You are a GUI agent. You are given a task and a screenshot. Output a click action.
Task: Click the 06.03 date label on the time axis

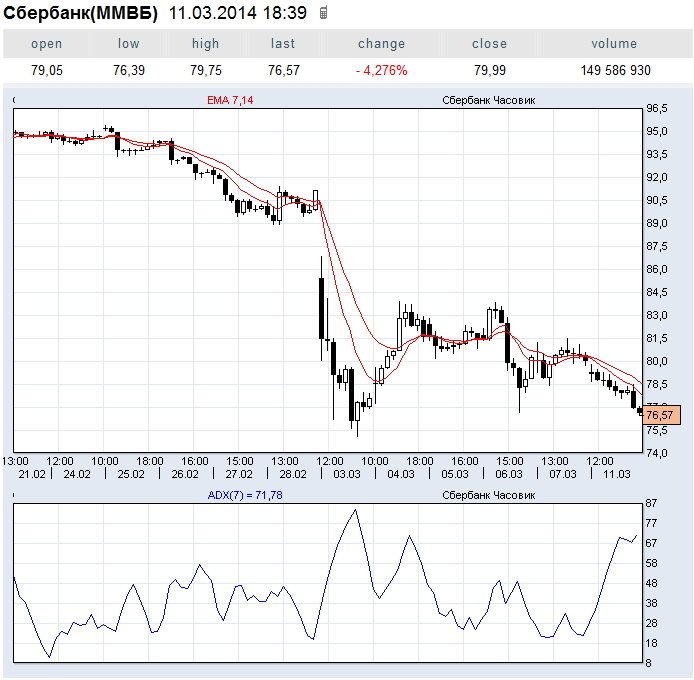tap(509, 474)
